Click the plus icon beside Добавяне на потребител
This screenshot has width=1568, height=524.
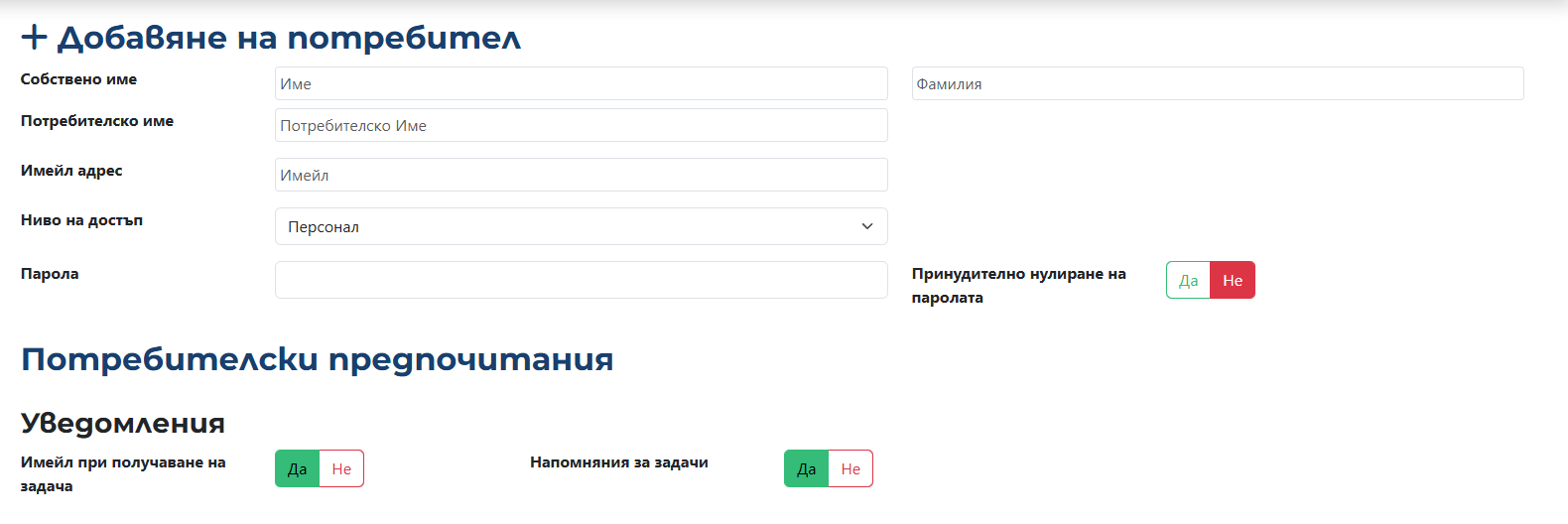pos(34,38)
